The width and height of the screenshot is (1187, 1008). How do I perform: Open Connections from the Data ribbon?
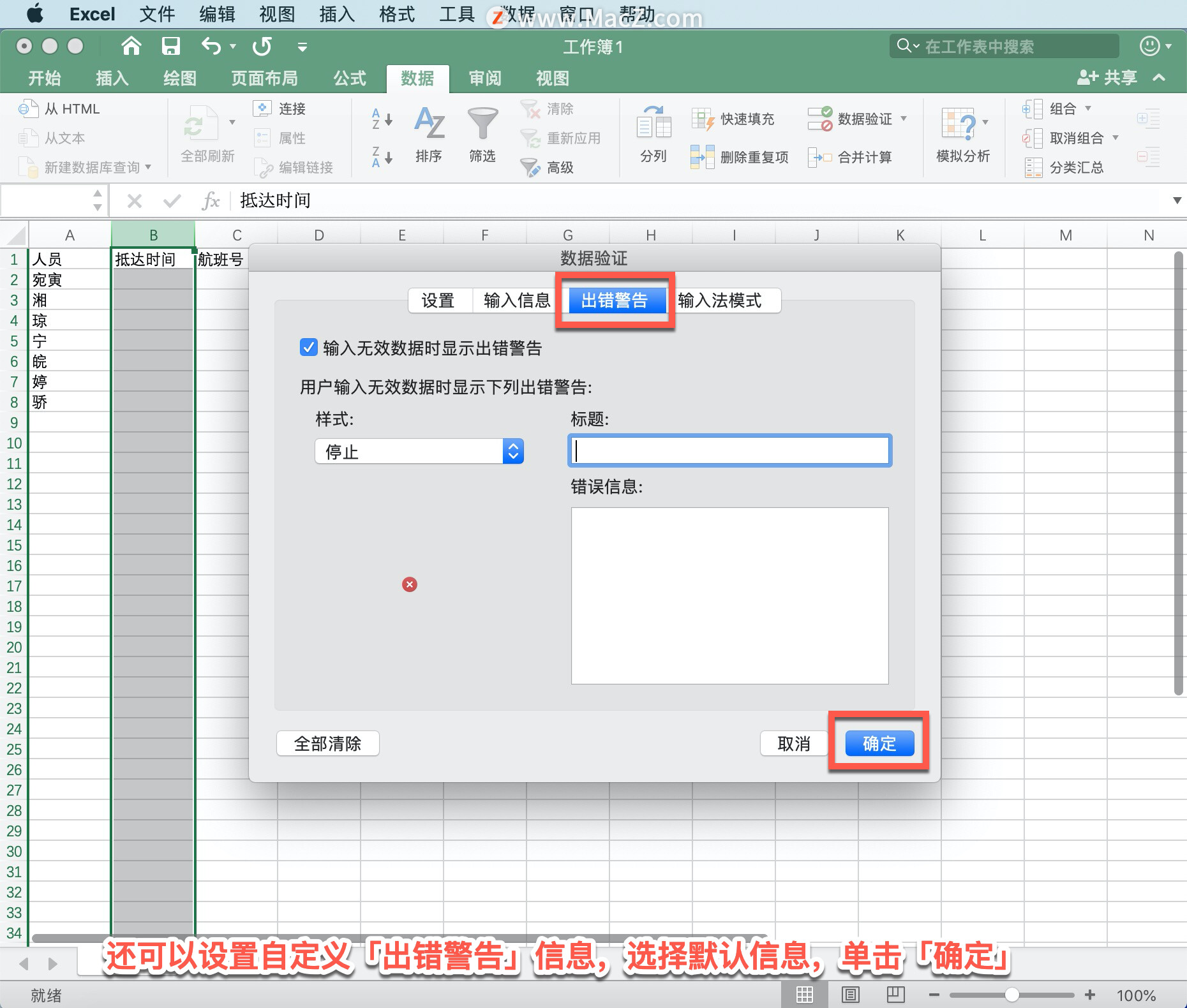pos(280,109)
